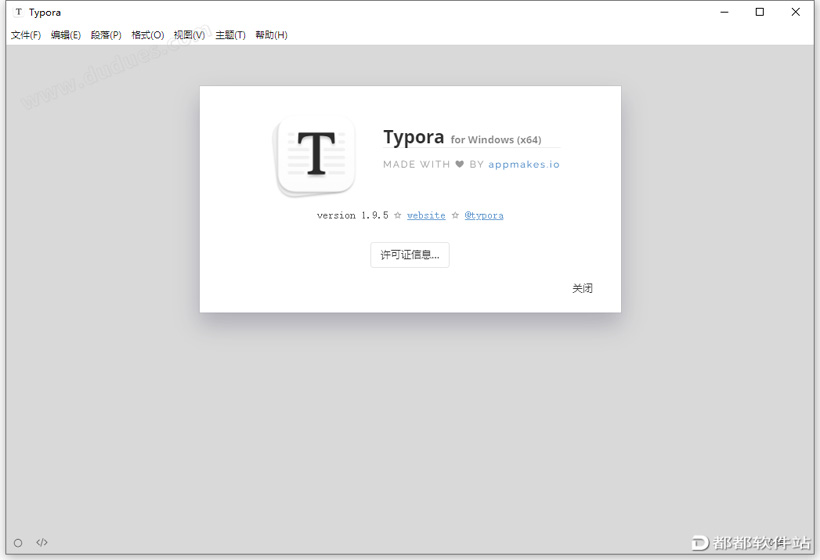Minimize the Typora window
Image resolution: width=820 pixels, height=560 pixels.
pos(724,12)
